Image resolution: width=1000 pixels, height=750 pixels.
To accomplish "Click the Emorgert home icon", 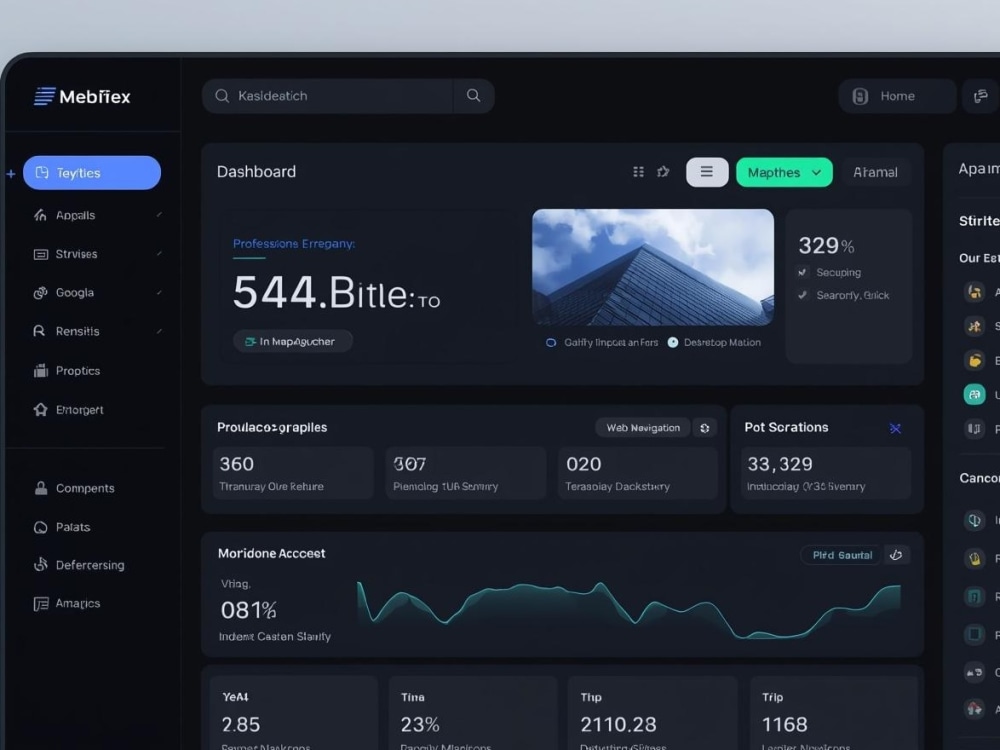I will pyautogui.click(x=40, y=409).
